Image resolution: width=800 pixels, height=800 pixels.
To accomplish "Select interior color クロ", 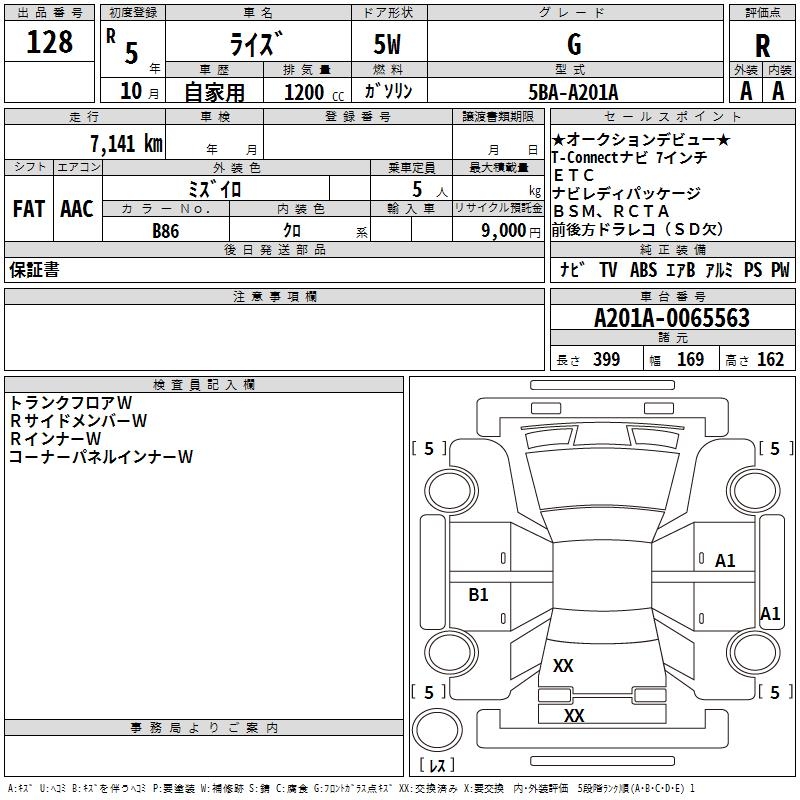I will (x=292, y=230).
